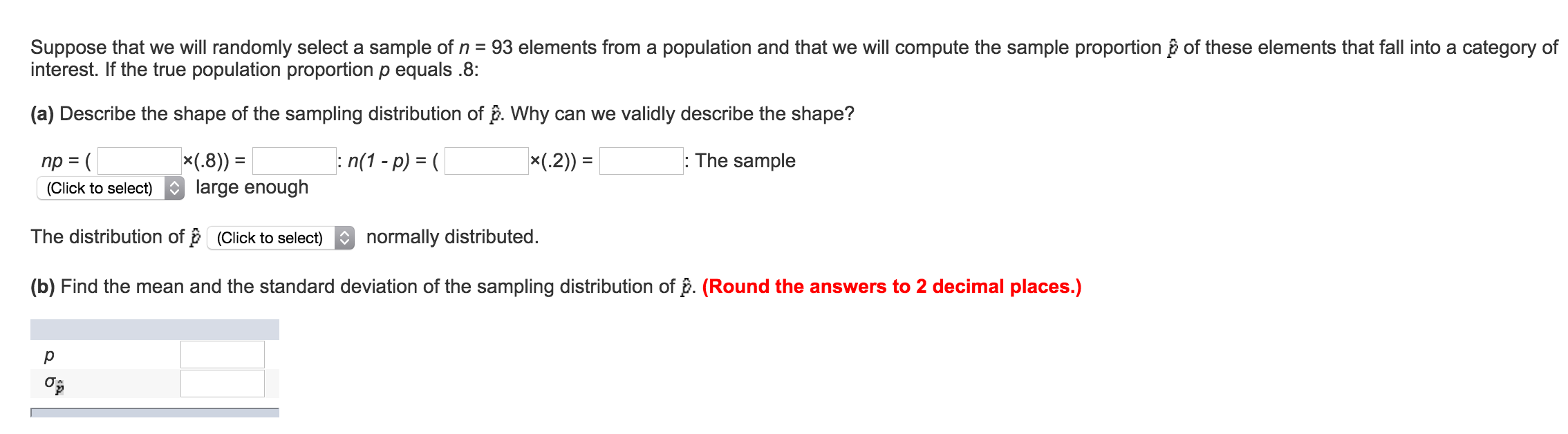
Task: Click the σp̂ answer field in table
Action: coord(223,384)
